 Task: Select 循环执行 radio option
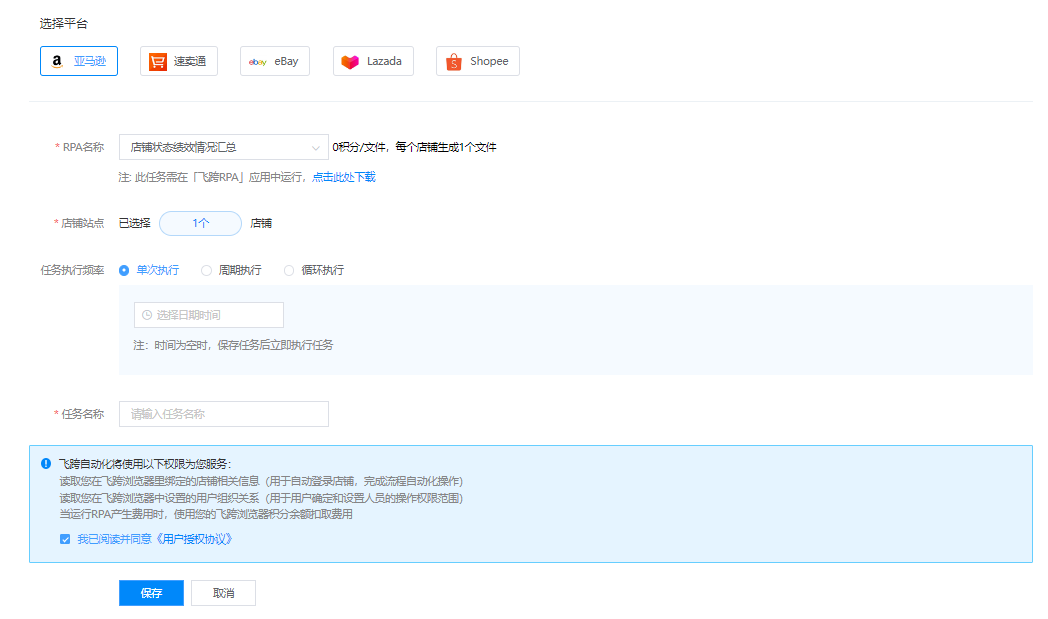(290, 270)
